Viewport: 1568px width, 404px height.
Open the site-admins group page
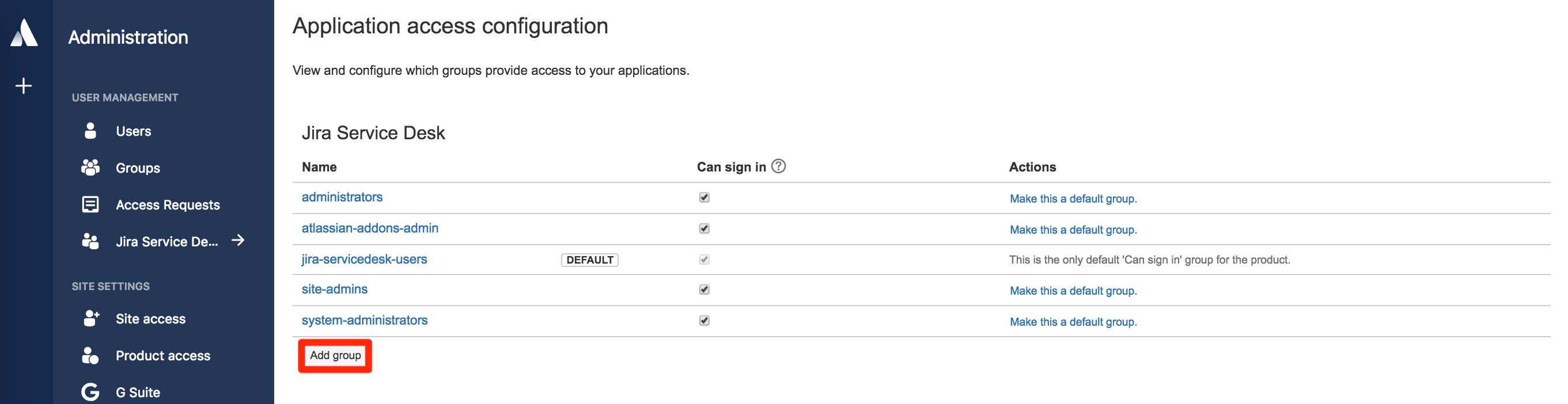pos(335,289)
